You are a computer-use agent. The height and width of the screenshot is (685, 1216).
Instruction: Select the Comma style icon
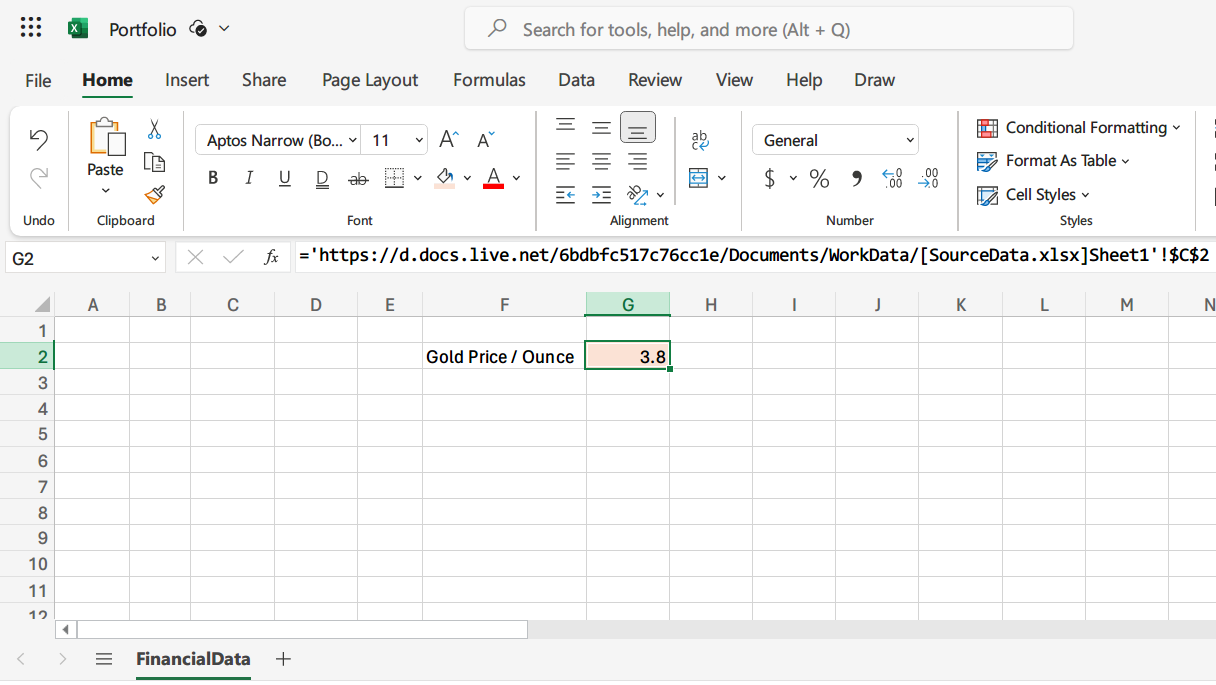(855, 178)
